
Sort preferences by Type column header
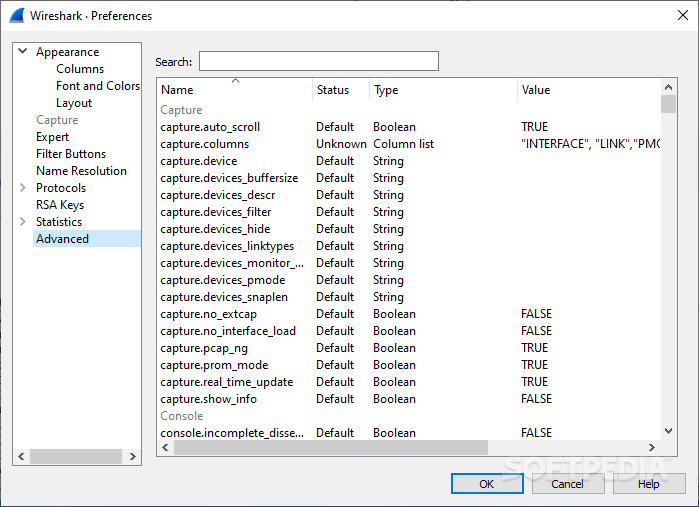coord(443,90)
